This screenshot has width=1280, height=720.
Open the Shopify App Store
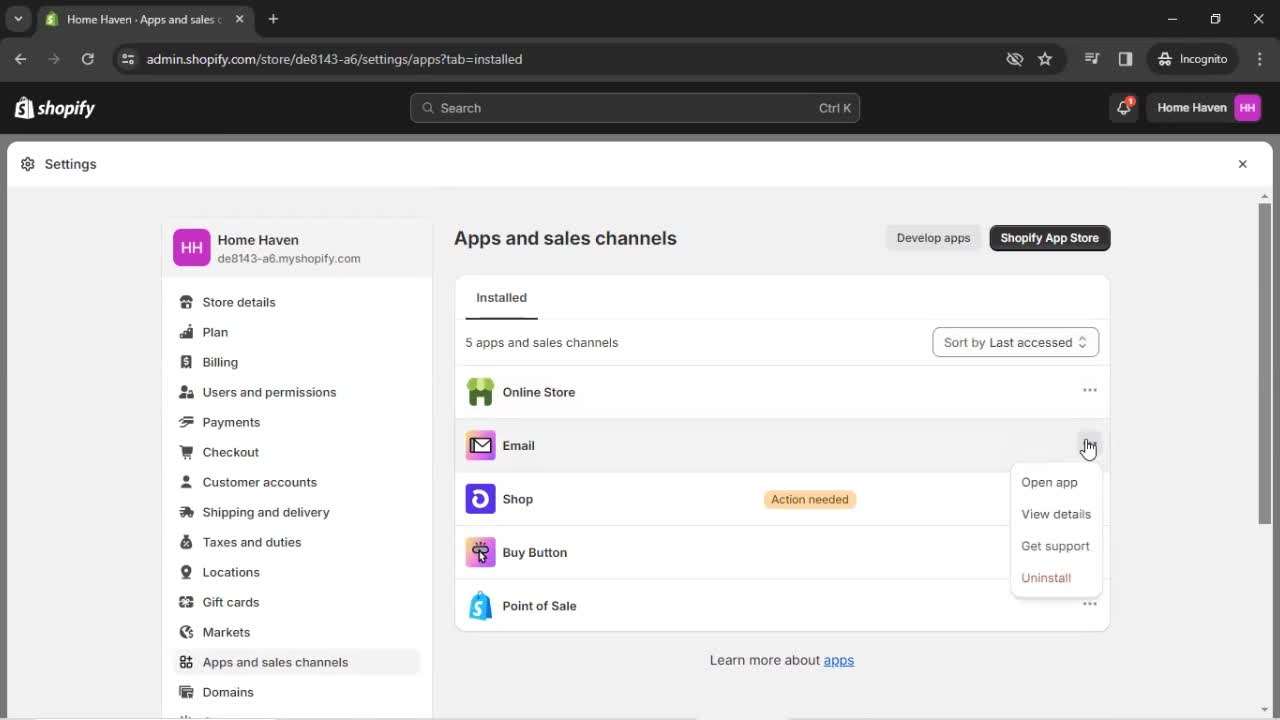pyautogui.click(x=1049, y=238)
